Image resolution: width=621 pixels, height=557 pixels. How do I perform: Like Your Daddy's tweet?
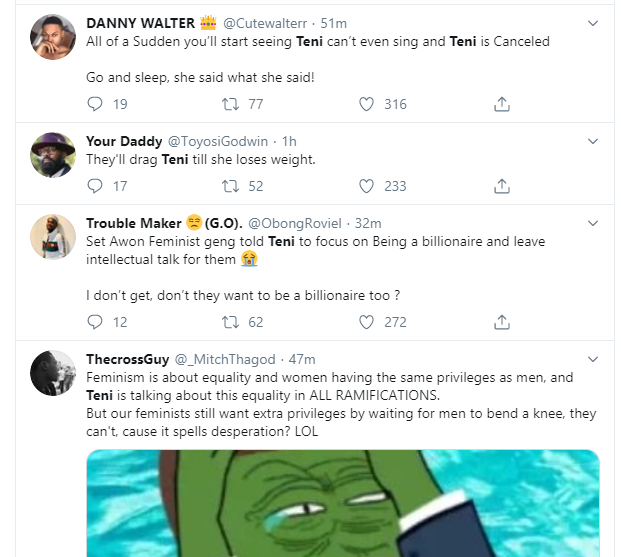[366, 185]
